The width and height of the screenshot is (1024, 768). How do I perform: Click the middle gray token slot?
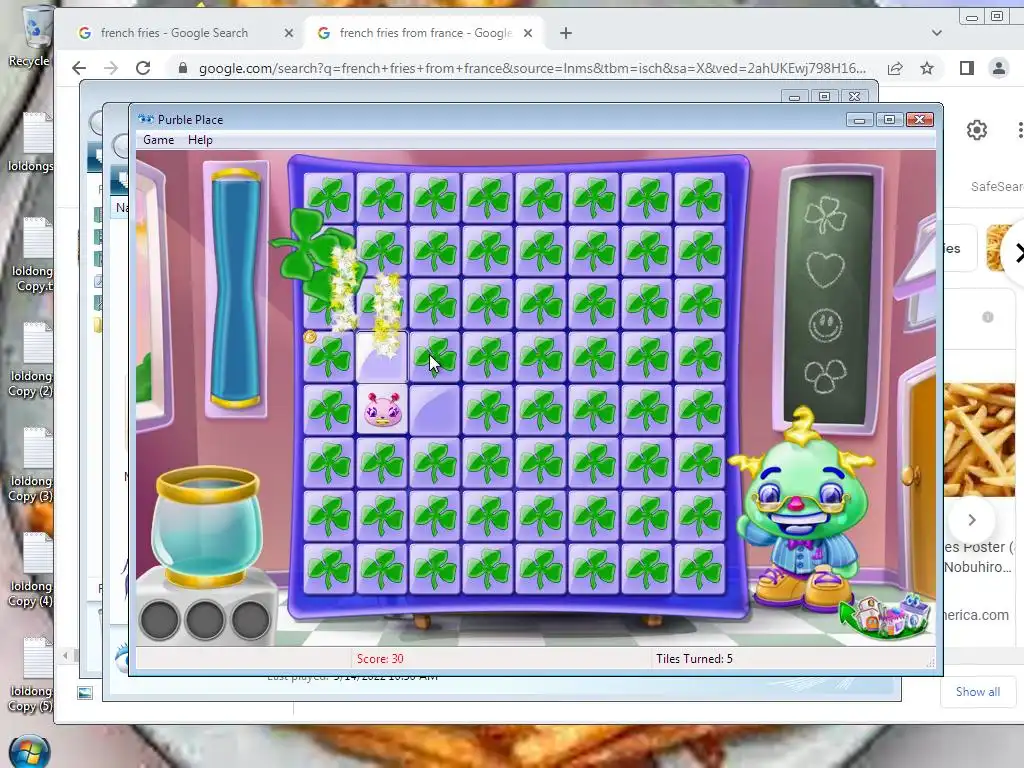point(205,620)
